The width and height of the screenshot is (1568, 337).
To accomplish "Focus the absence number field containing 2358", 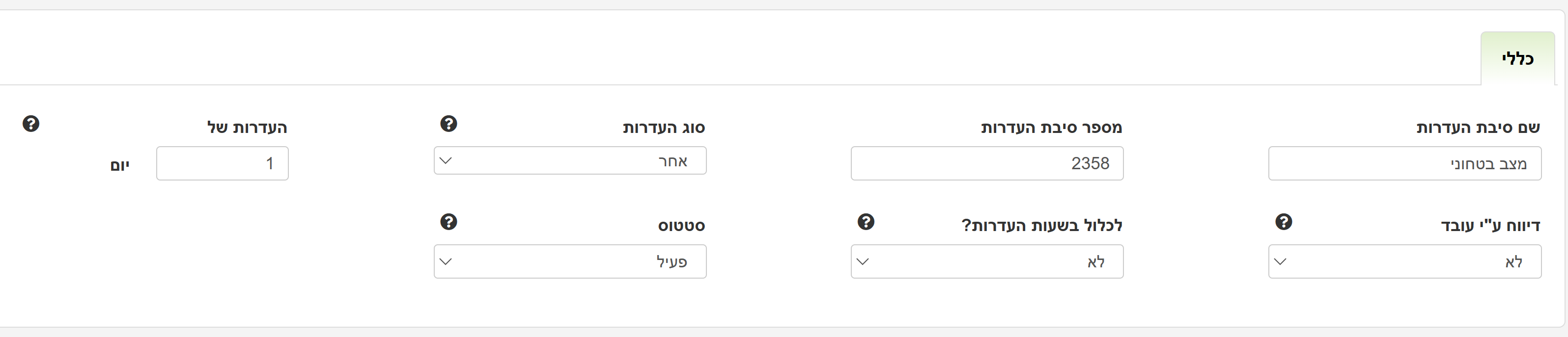I will coord(987,164).
